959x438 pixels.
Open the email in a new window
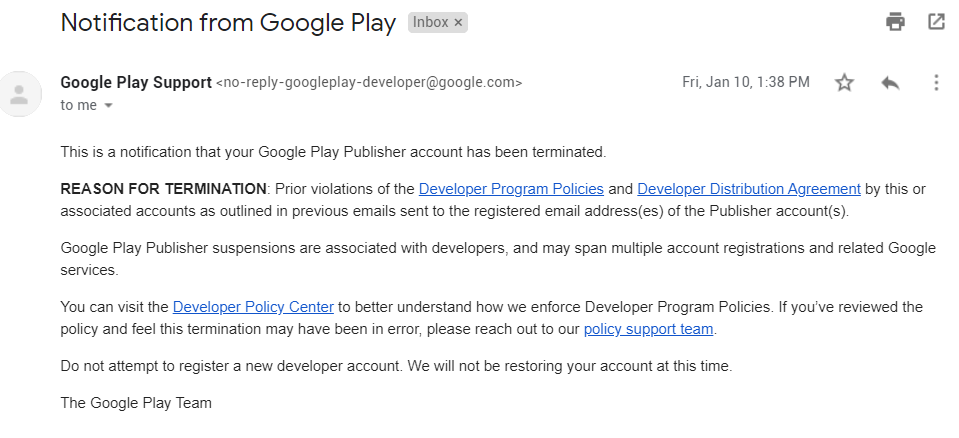pyautogui.click(x=936, y=22)
